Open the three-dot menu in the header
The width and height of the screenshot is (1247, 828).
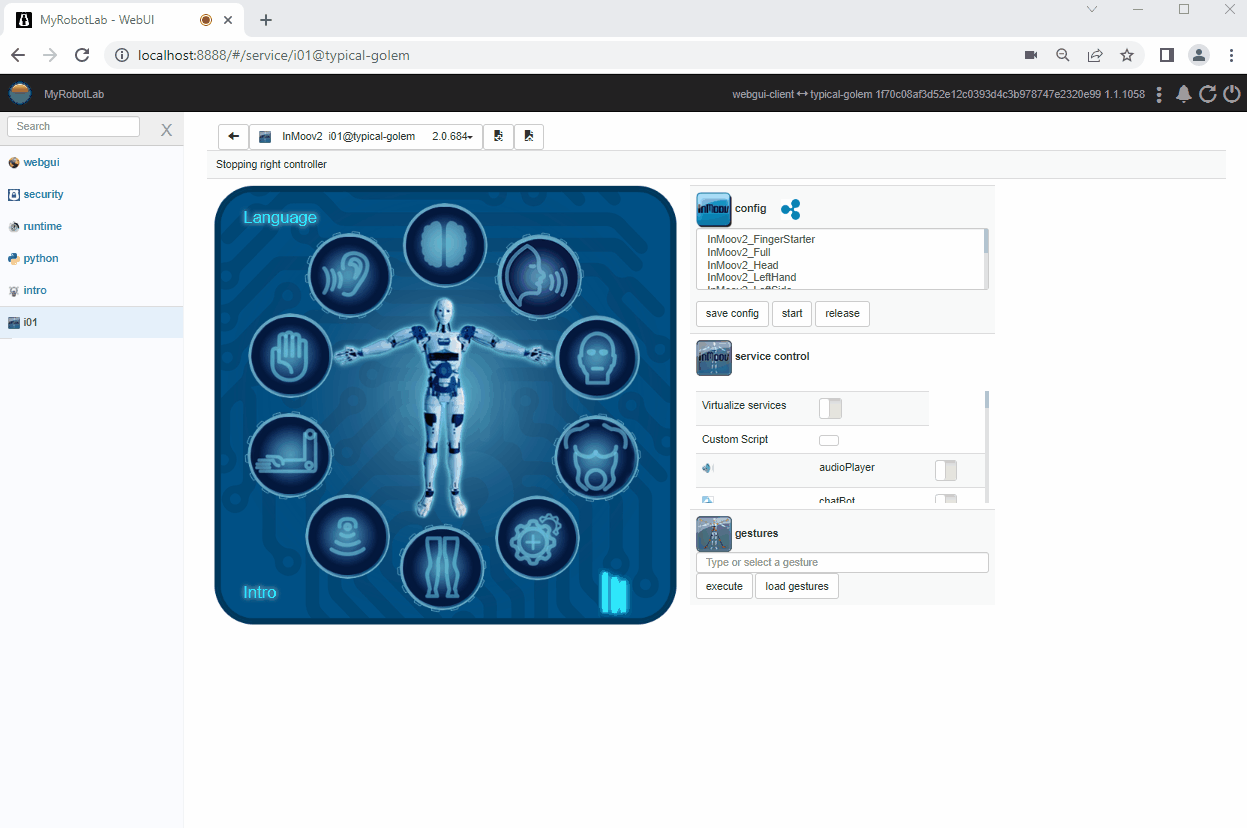coord(1159,94)
